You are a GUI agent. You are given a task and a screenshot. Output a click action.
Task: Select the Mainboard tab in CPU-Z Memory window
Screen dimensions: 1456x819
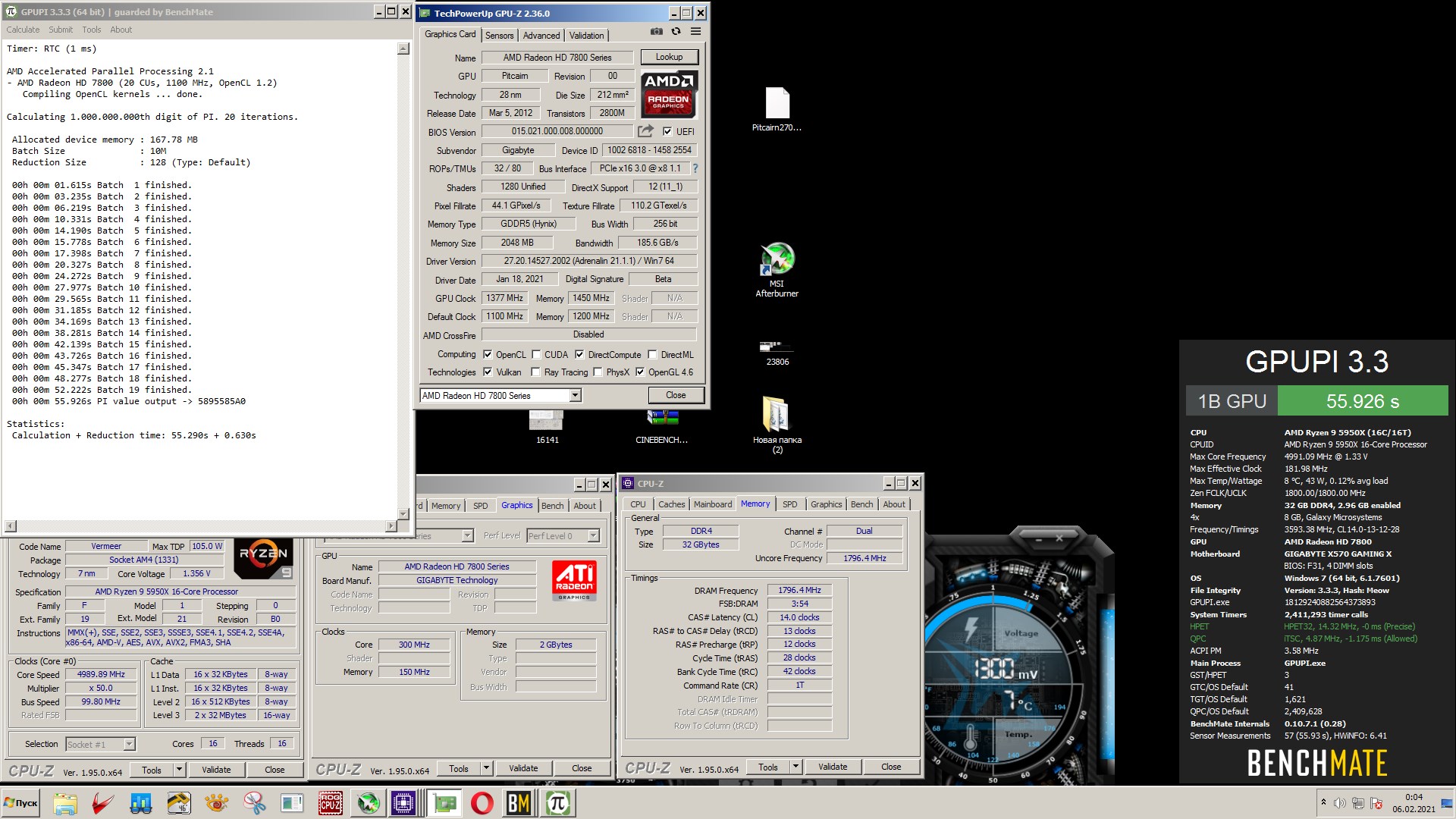(x=713, y=504)
